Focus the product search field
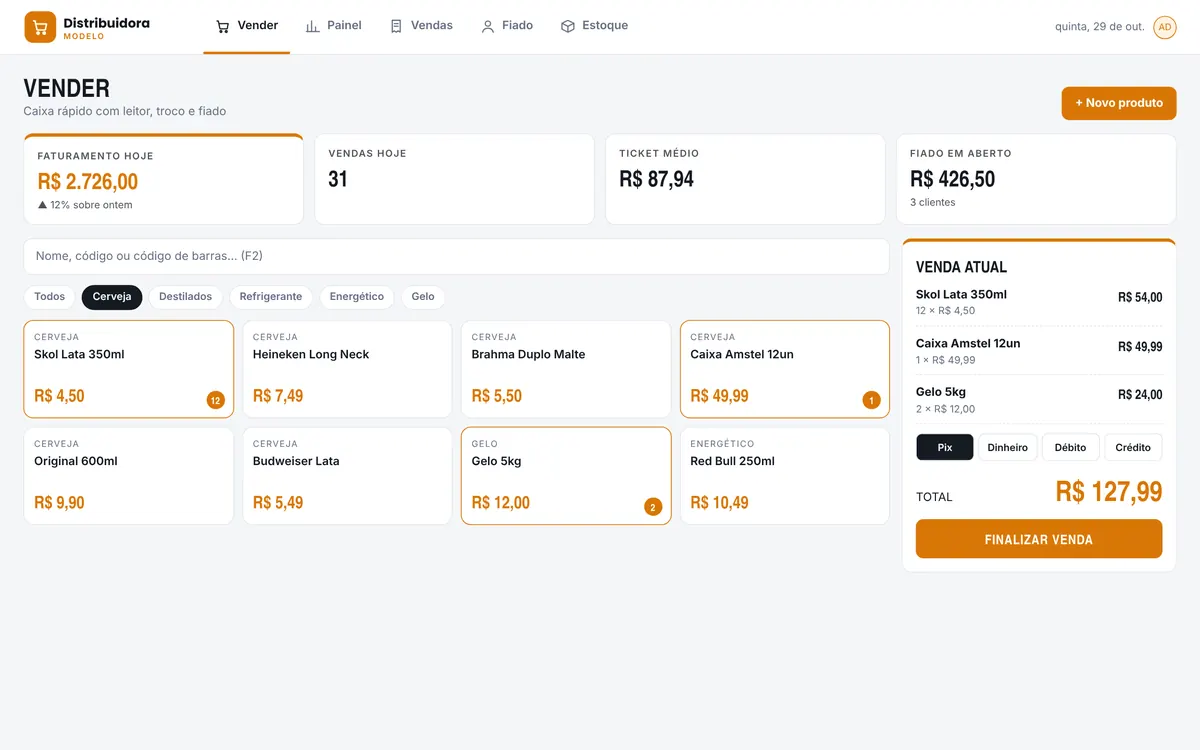This screenshot has width=1200, height=750. [x=456, y=256]
